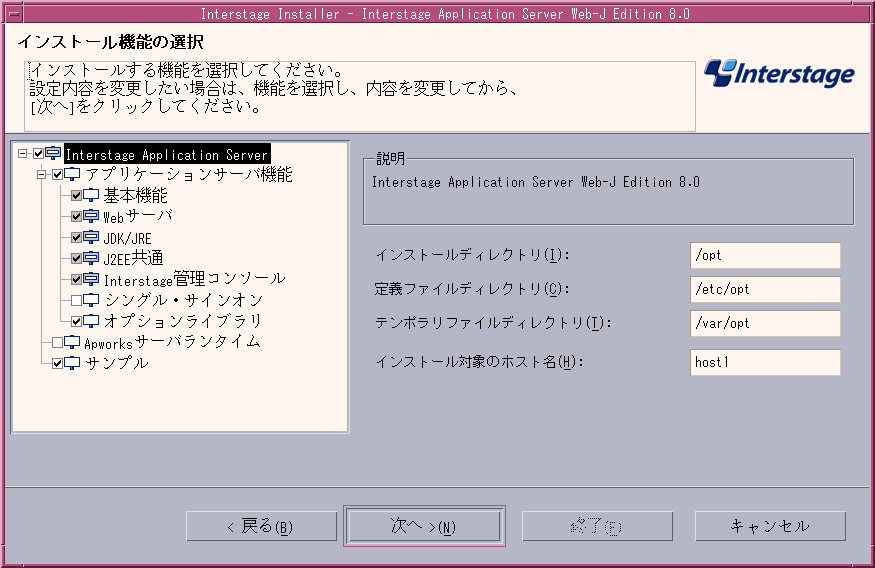Focus the ホスト名 field showing host1

click(765, 363)
